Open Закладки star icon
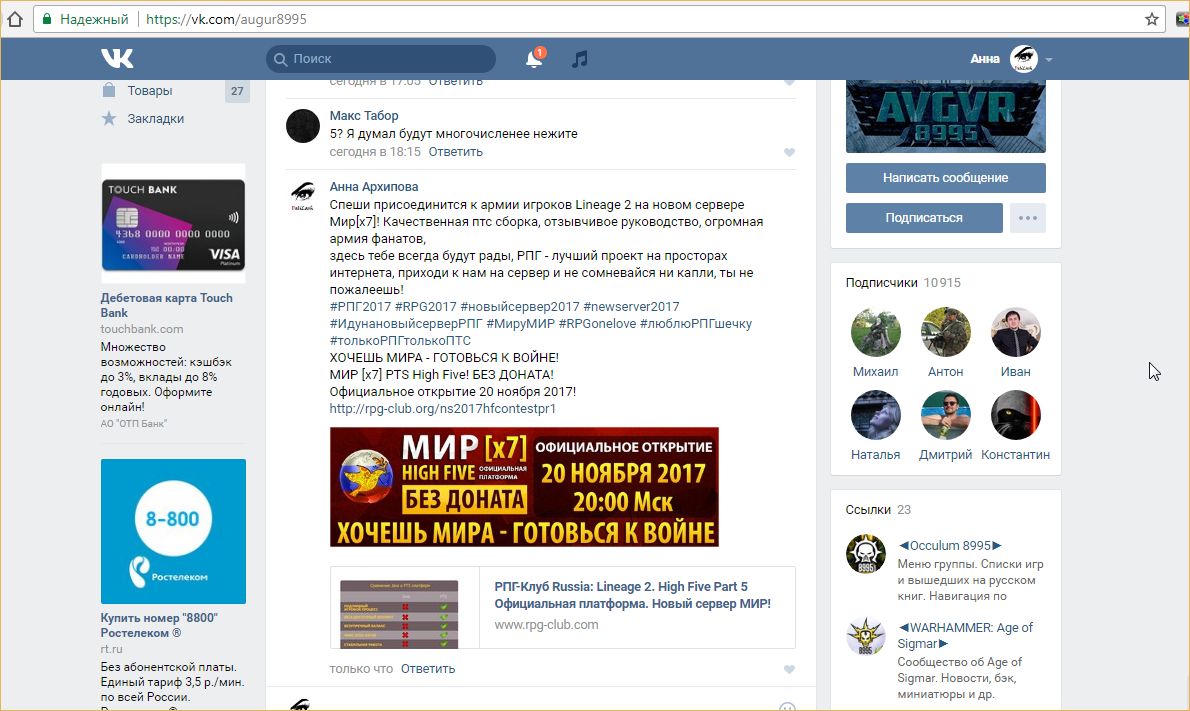Viewport: 1190px width, 711px height. point(109,118)
